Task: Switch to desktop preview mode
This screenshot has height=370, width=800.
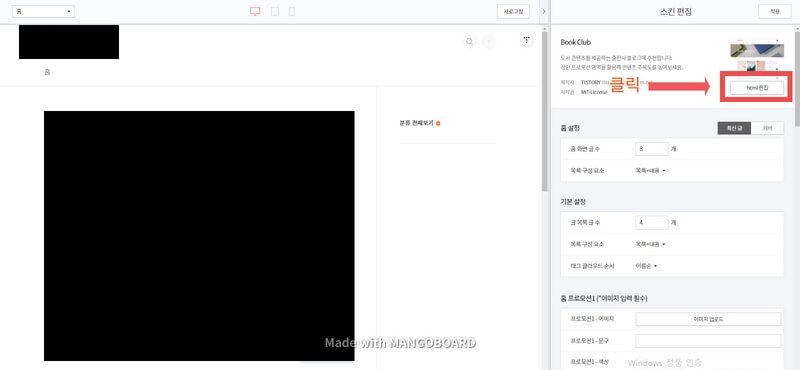Action: click(x=256, y=11)
